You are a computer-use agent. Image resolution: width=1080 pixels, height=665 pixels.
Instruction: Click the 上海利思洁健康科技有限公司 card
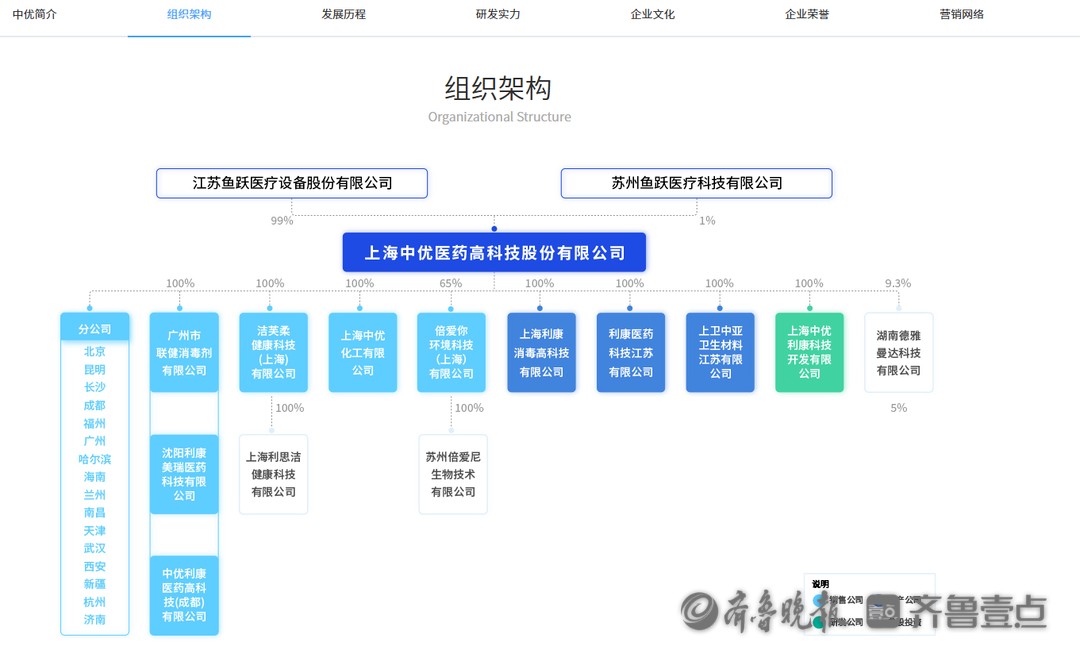click(273, 474)
